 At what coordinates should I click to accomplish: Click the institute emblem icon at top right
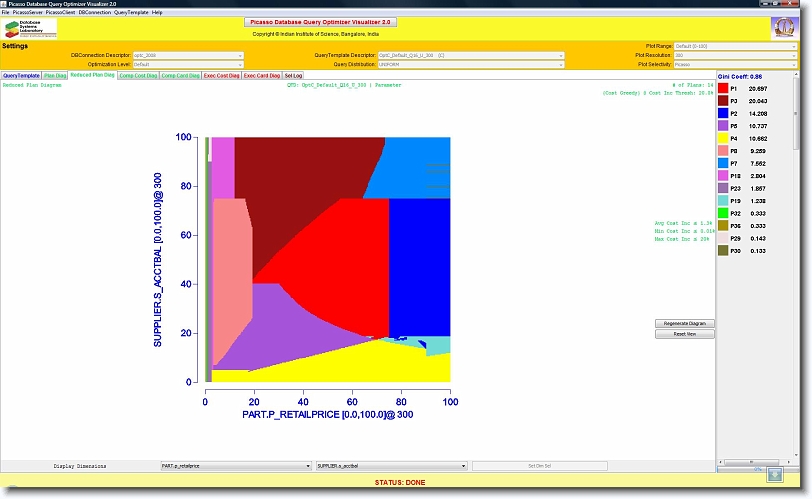pos(786,27)
